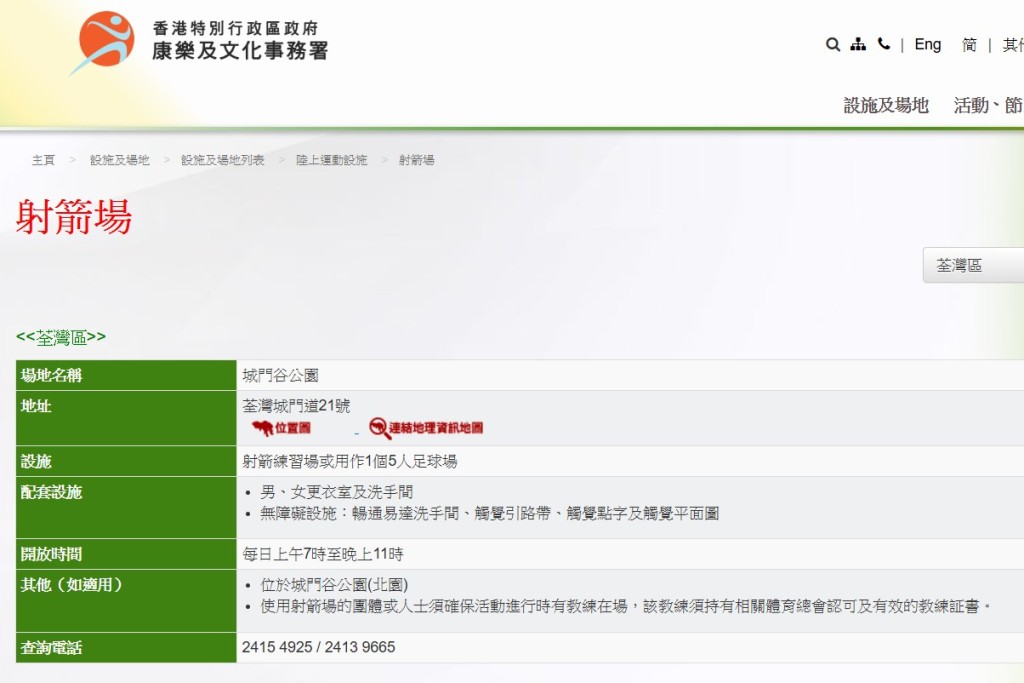Select the 開放時間 header cell
The height and width of the screenshot is (683, 1024).
126,554
